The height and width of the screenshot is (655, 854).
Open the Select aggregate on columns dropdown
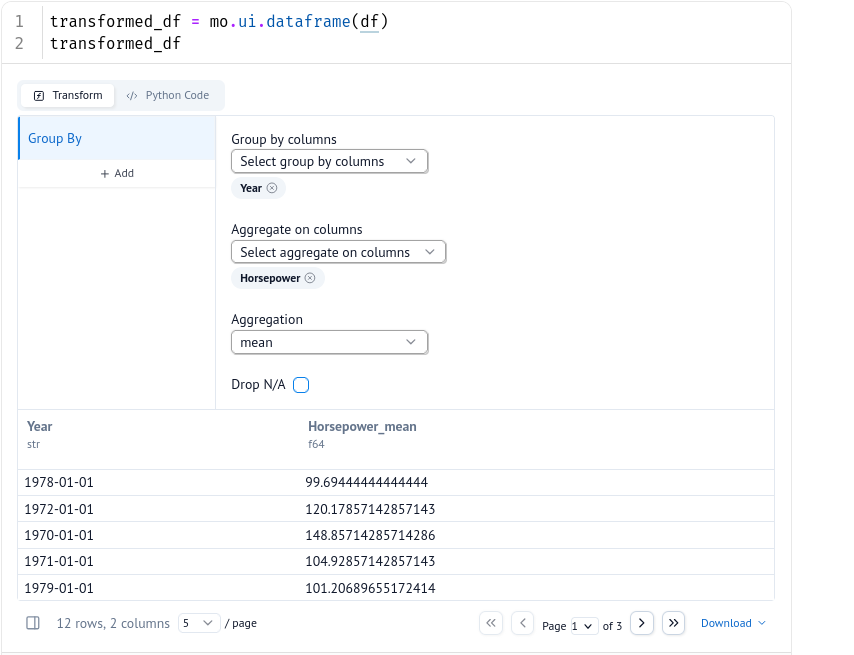338,252
